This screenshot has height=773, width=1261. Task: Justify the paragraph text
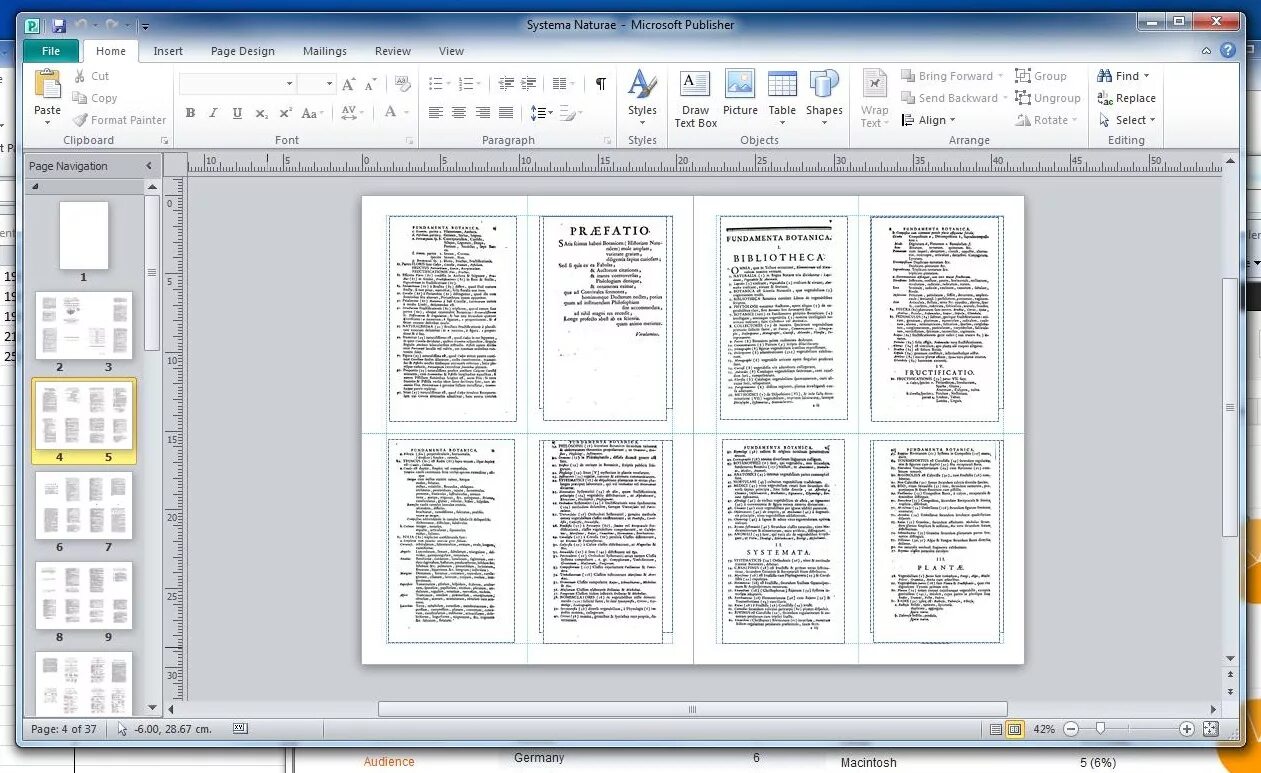[506, 113]
